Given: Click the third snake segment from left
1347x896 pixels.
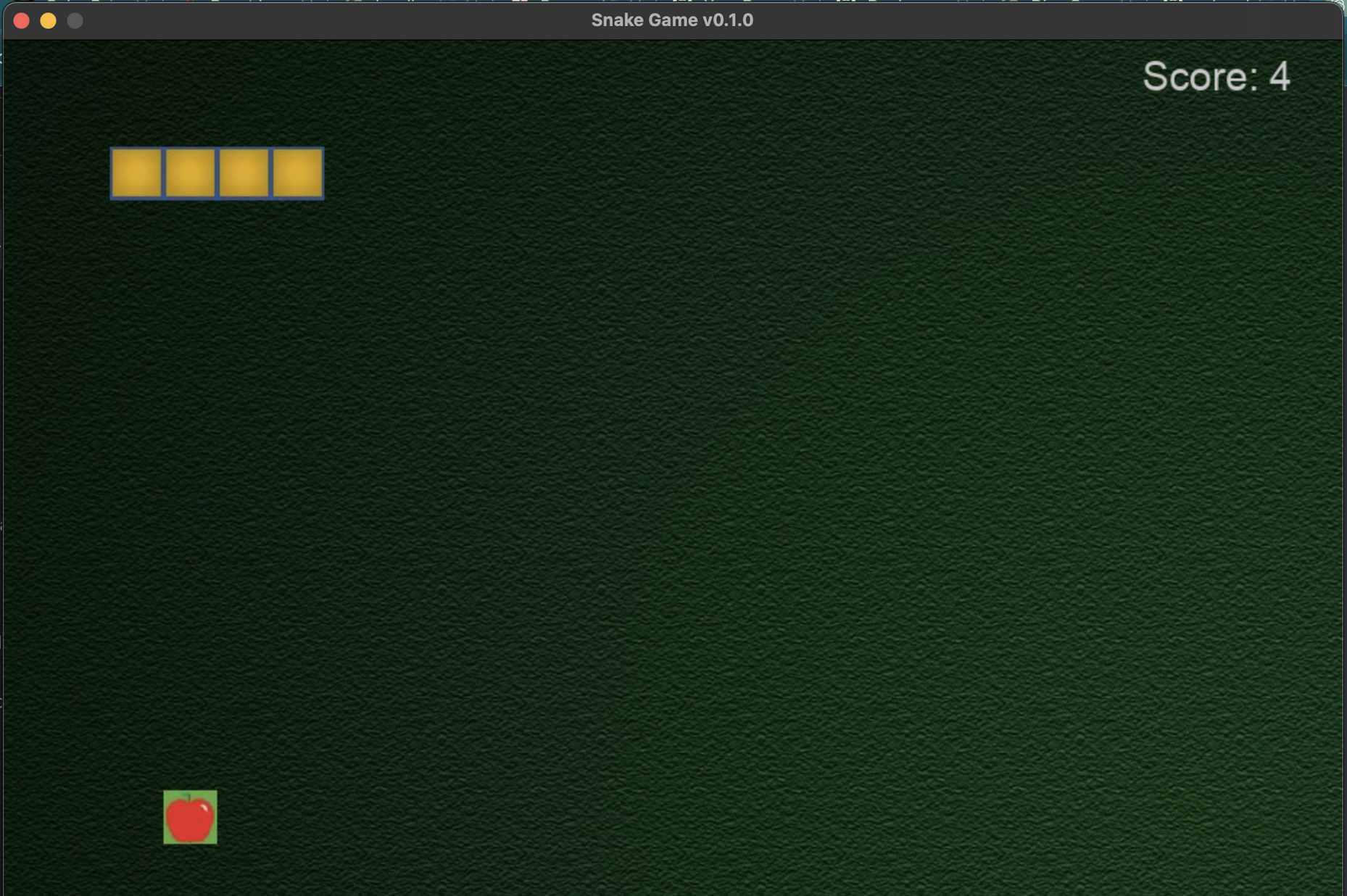Looking at the screenshot, I should [x=244, y=173].
